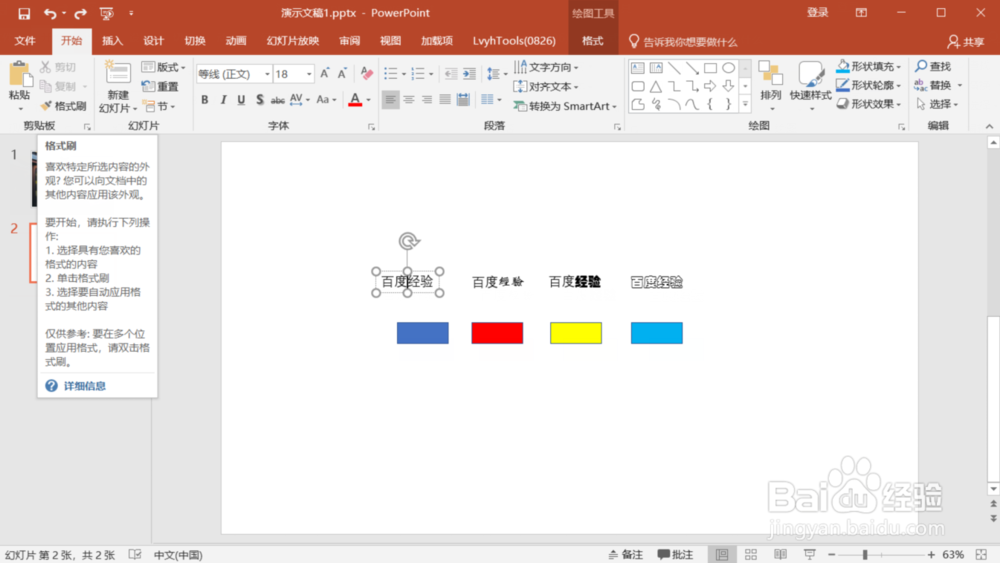Image resolution: width=1000 pixels, height=563 pixels.
Task: Open the Animations (动画) tab
Action: pos(236,41)
